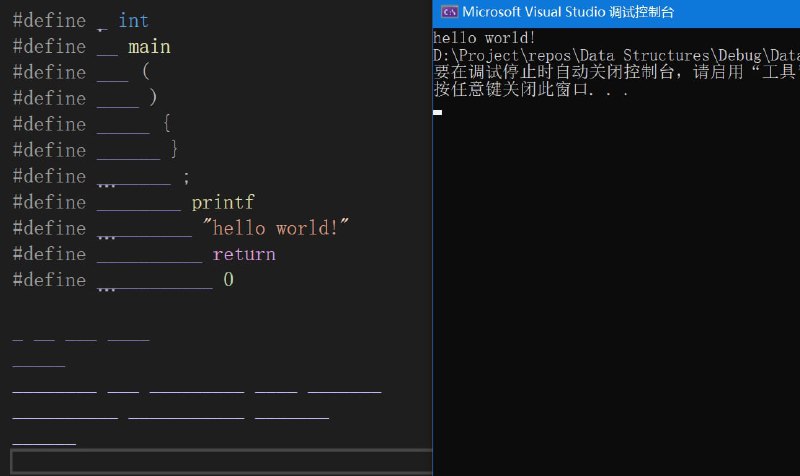The image size is (800, 476).
Task: Click the 'hello world!' console output line
Action: tap(484, 38)
